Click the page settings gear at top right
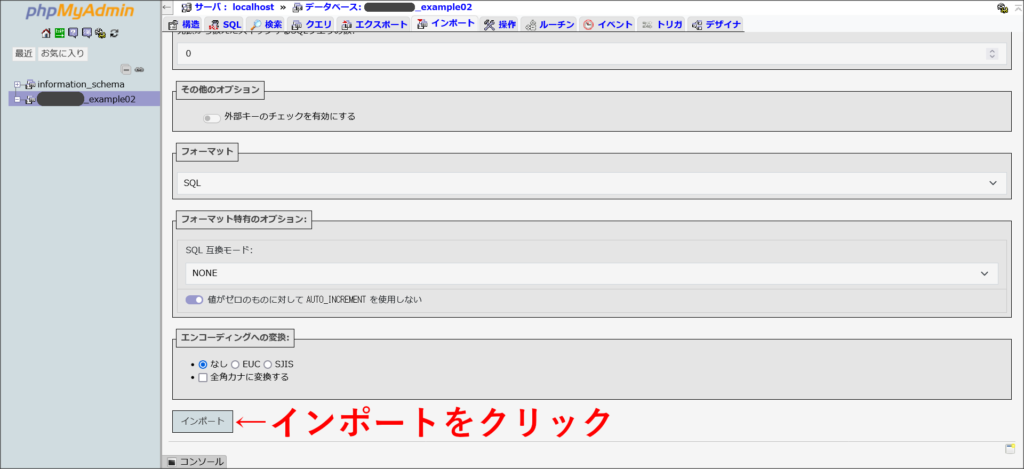This screenshot has width=1024, height=469. [1001, 7]
